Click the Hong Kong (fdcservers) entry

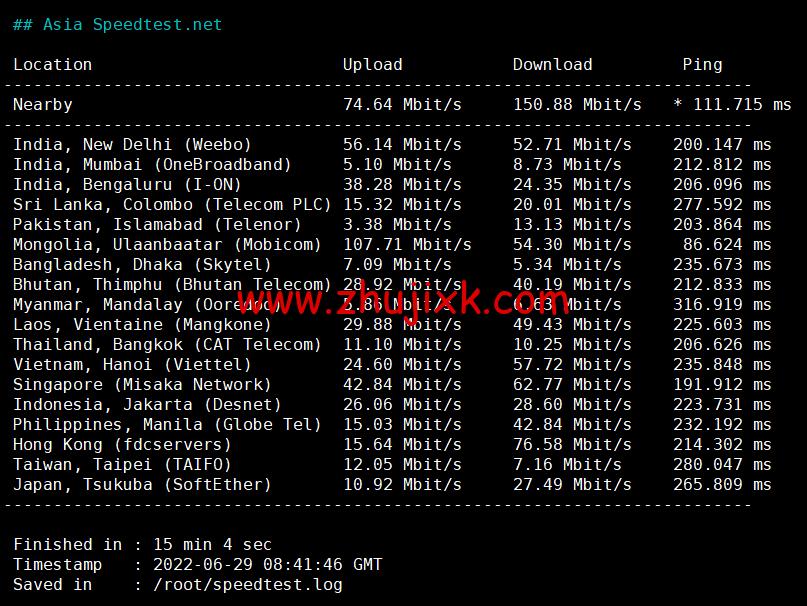(122, 444)
